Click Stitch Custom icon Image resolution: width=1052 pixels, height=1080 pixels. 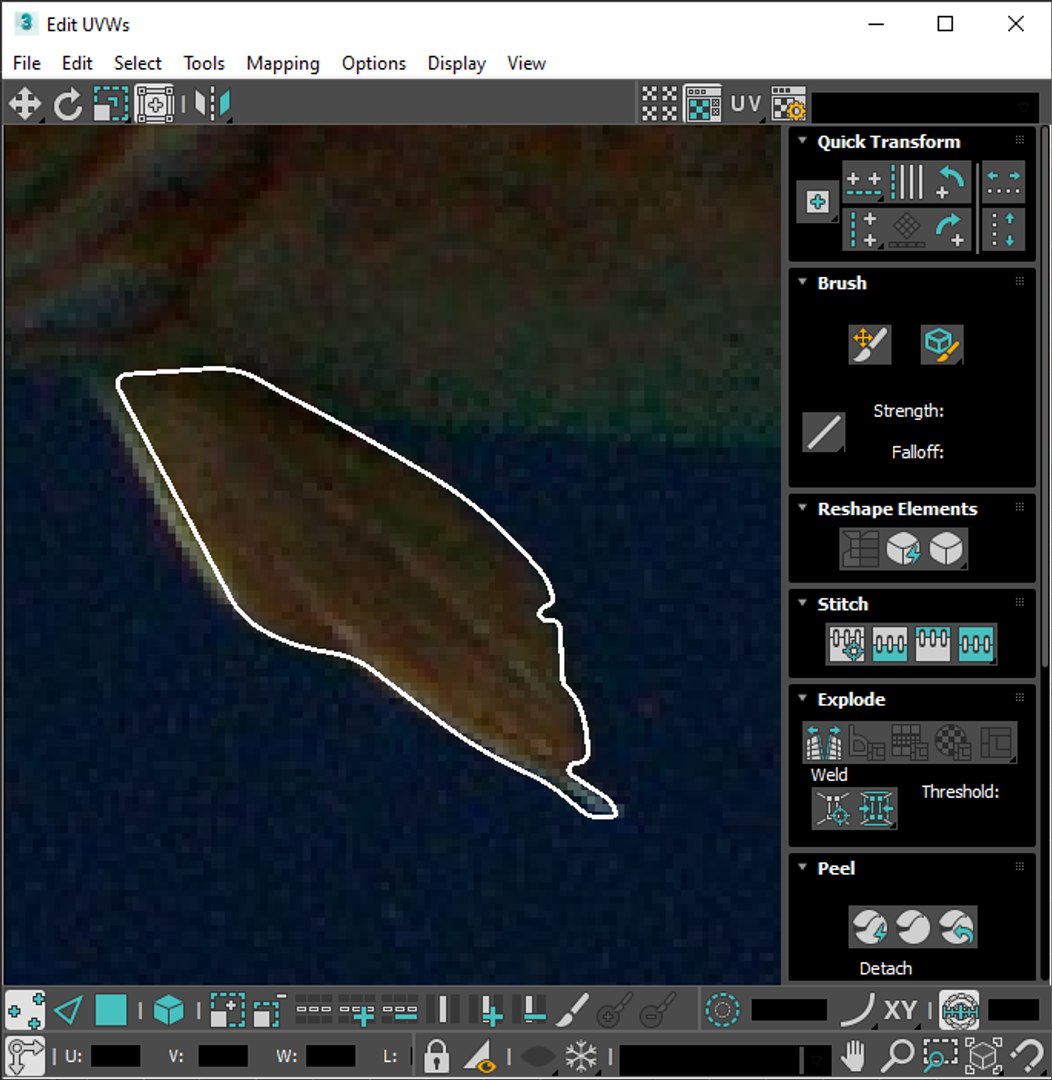coord(976,644)
